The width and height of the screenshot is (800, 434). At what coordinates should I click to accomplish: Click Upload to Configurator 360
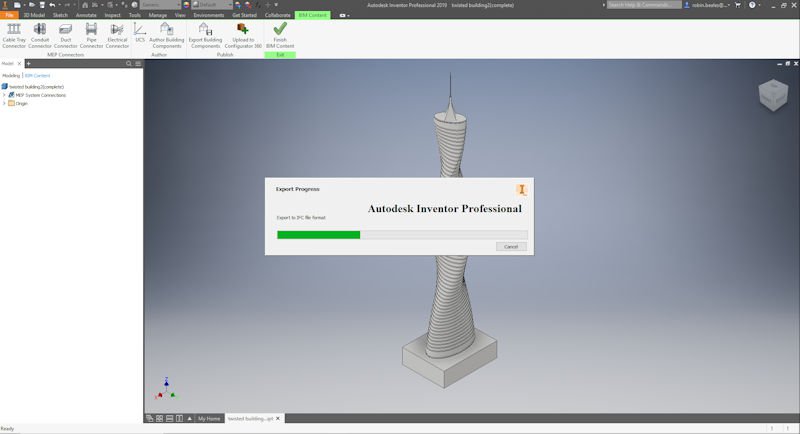point(243,35)
